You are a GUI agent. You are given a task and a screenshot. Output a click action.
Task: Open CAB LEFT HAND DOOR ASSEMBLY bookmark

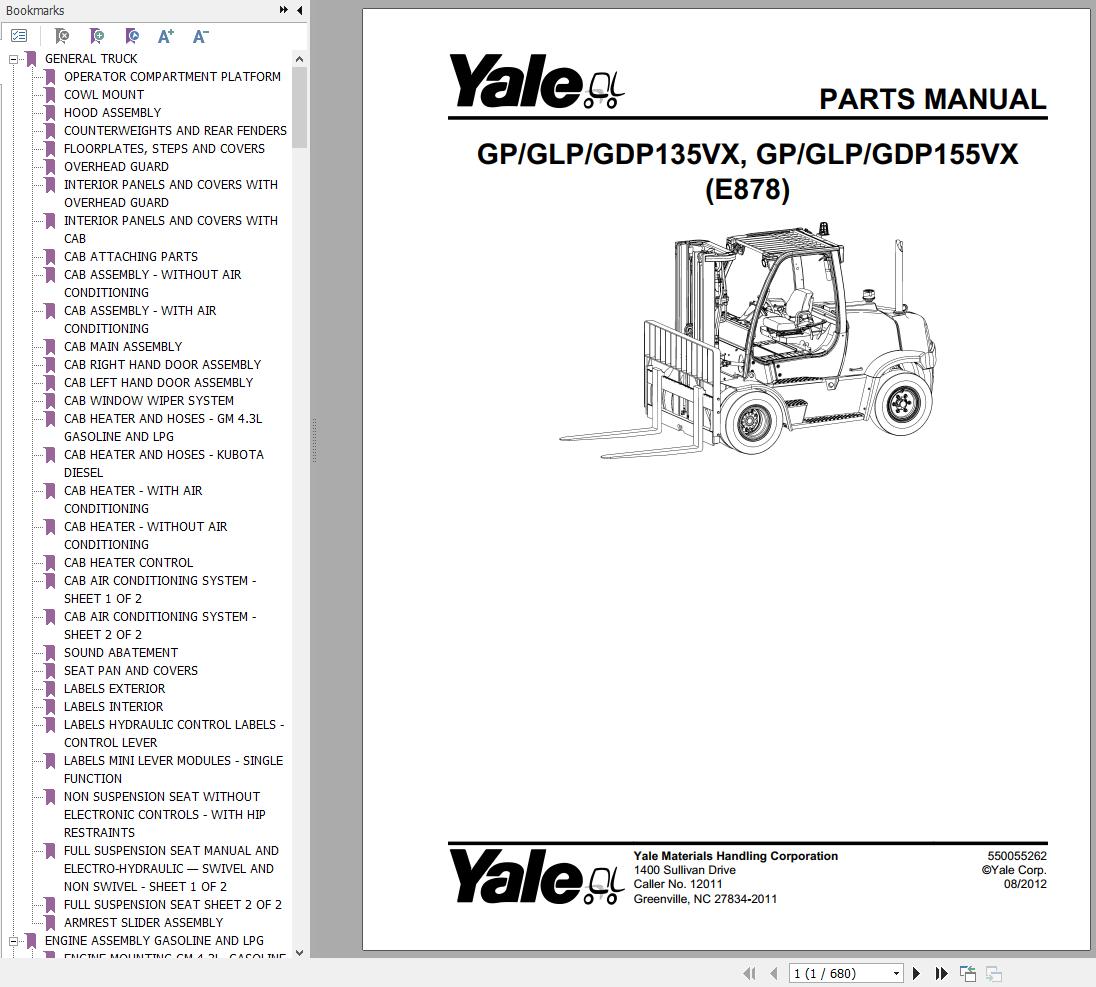click(158, 382)
